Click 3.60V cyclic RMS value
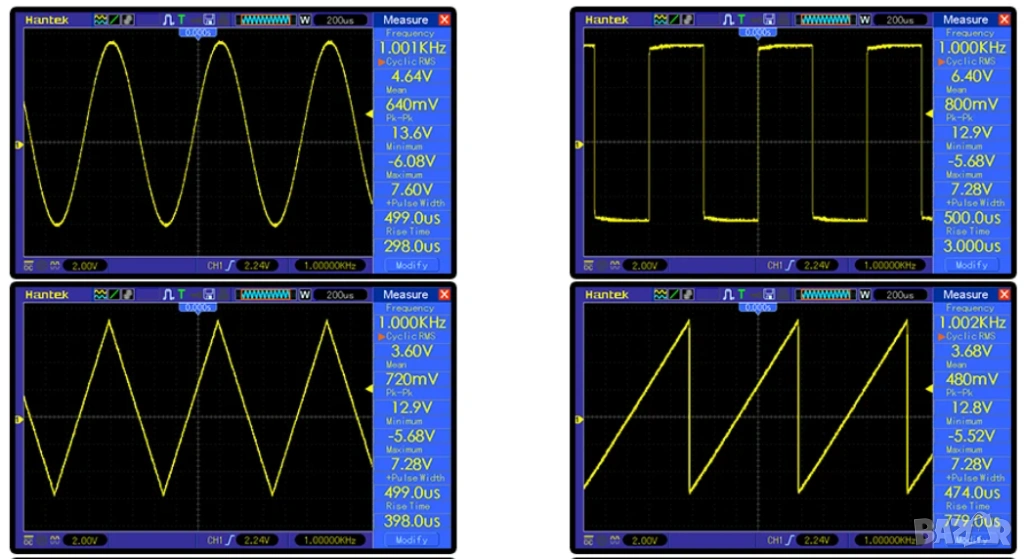This screenshot has width=1024, height=559. [x=412, y=351]
